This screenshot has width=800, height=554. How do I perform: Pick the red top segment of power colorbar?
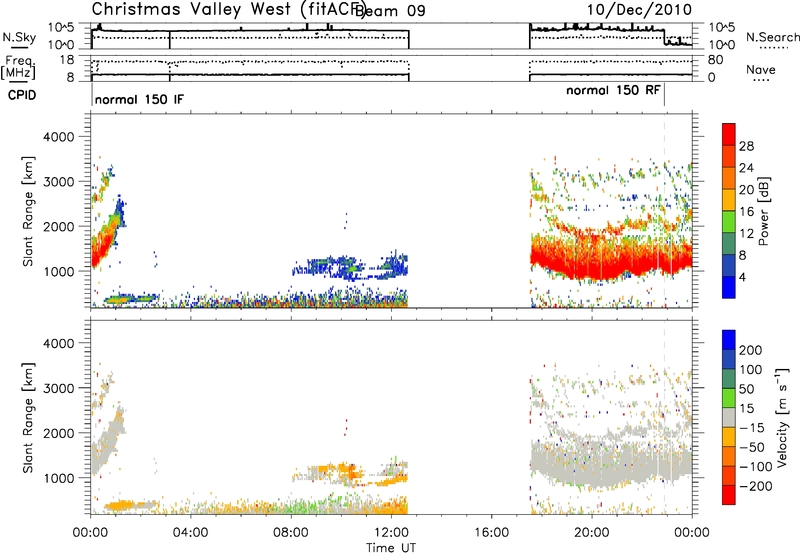point(729,134)
